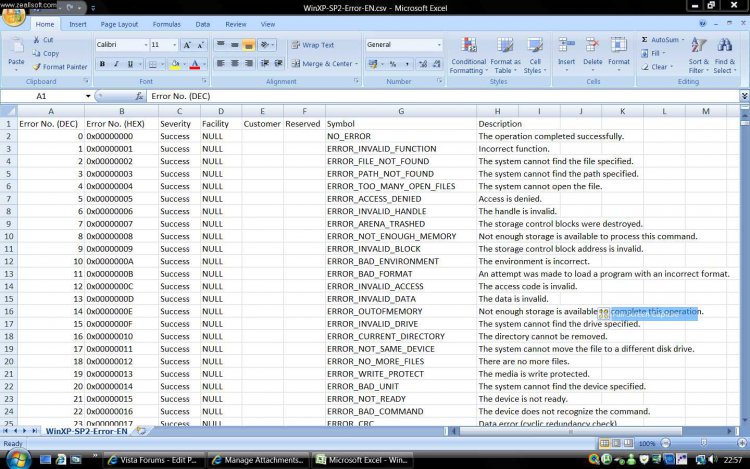The height and width of the screenshot is (469, 750).
Task: Click AutoSum sigma icon
Action: pos(644,40)
